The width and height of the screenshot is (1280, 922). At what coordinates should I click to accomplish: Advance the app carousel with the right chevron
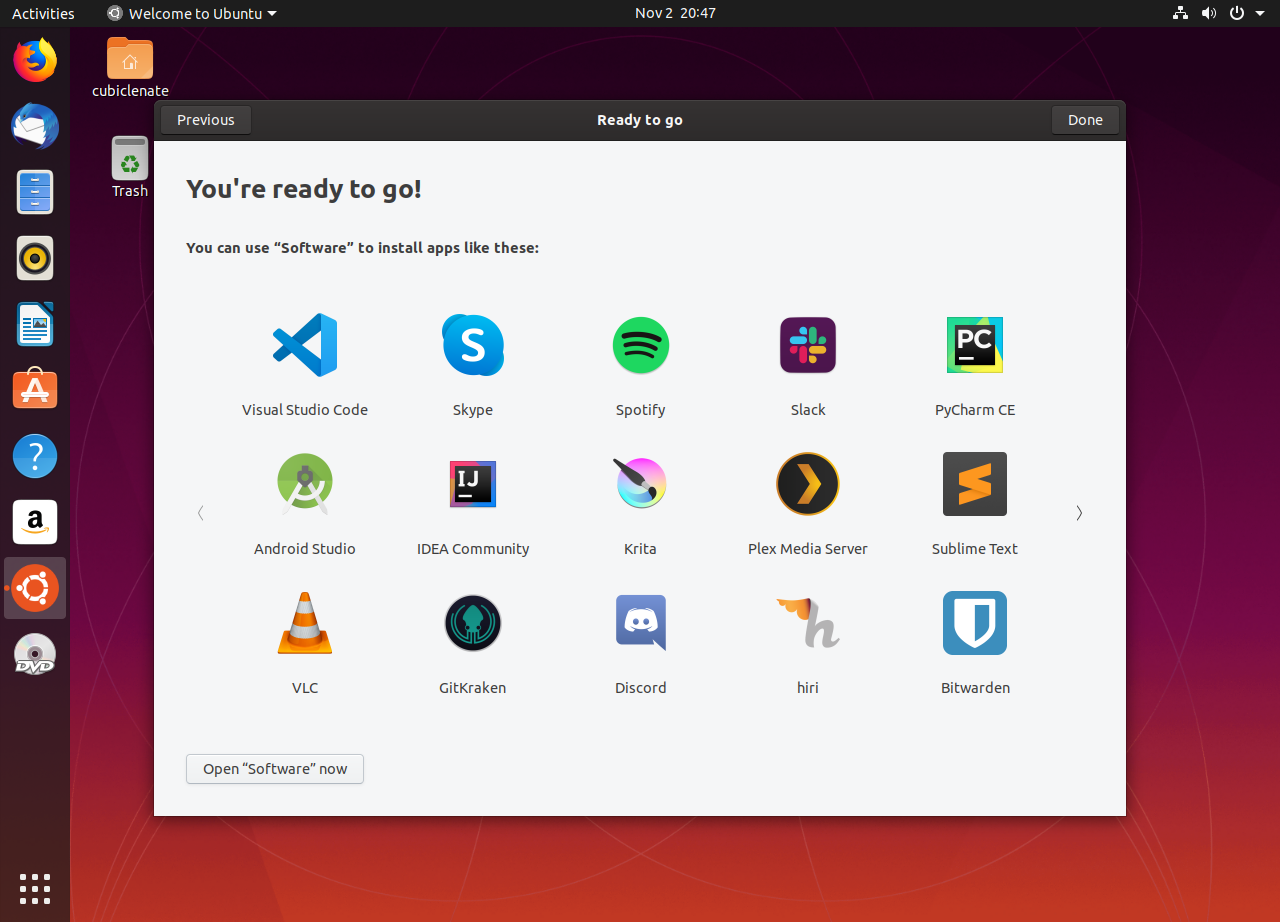[1079, 512]
